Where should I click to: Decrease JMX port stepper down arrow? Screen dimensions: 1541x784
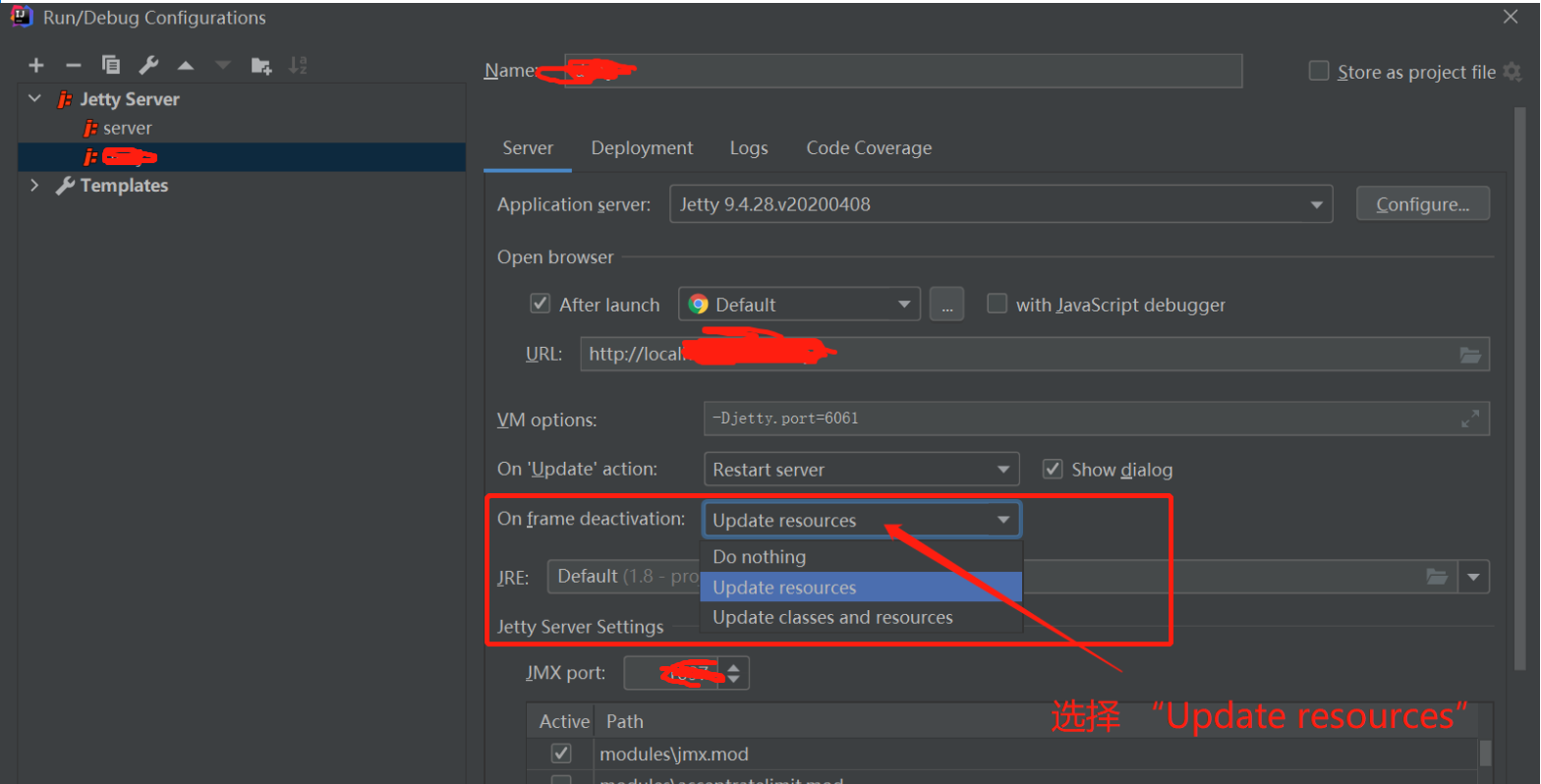(733, 680)
